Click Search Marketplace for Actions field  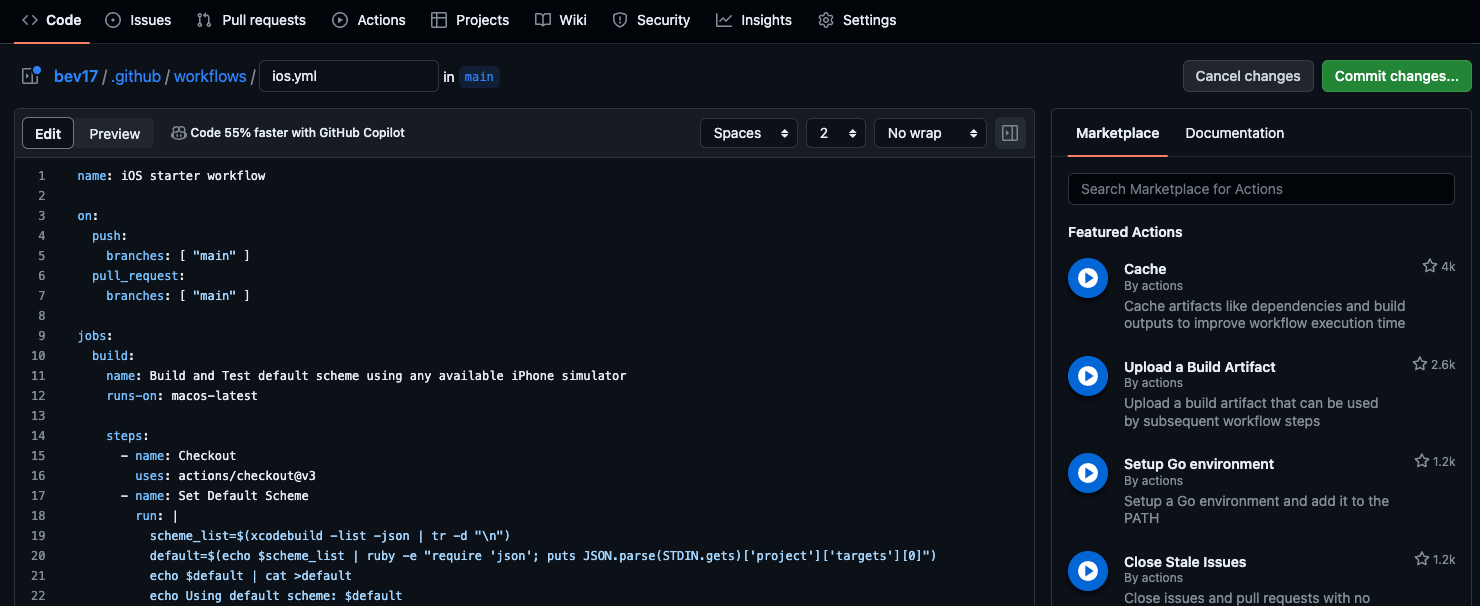point(1261,189)
